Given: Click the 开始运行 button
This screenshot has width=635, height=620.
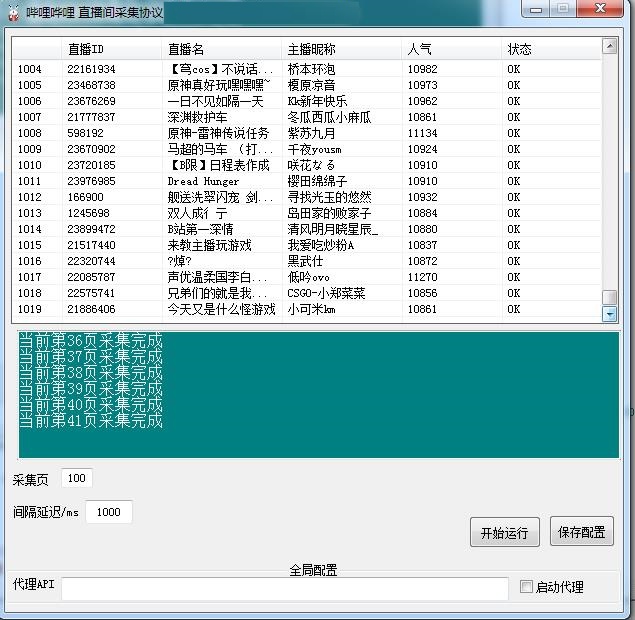Looking at the screenshot, I should point(504,532).
